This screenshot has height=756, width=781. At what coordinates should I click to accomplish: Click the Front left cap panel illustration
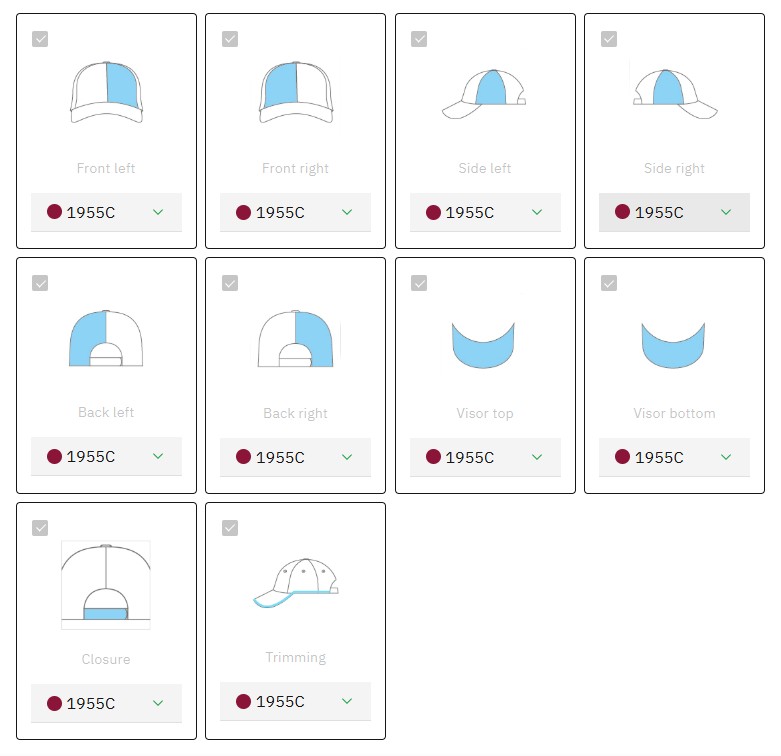(x=106, y=92)
